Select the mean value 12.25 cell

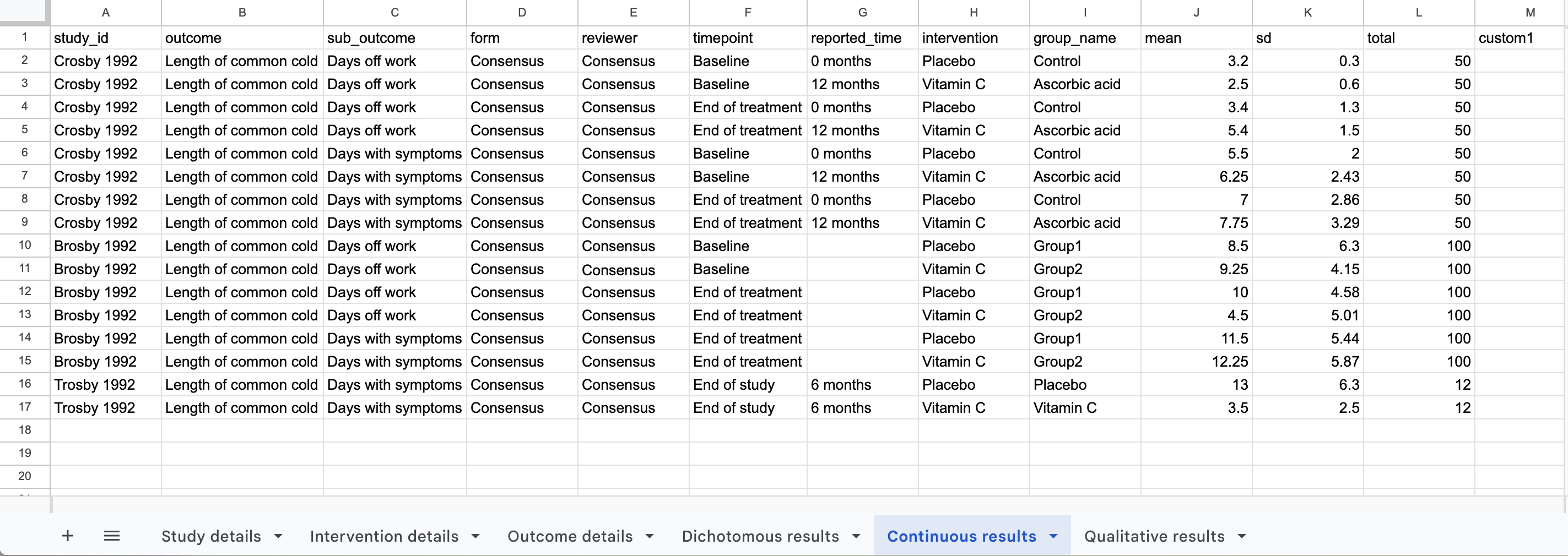tap(1195, 361)
